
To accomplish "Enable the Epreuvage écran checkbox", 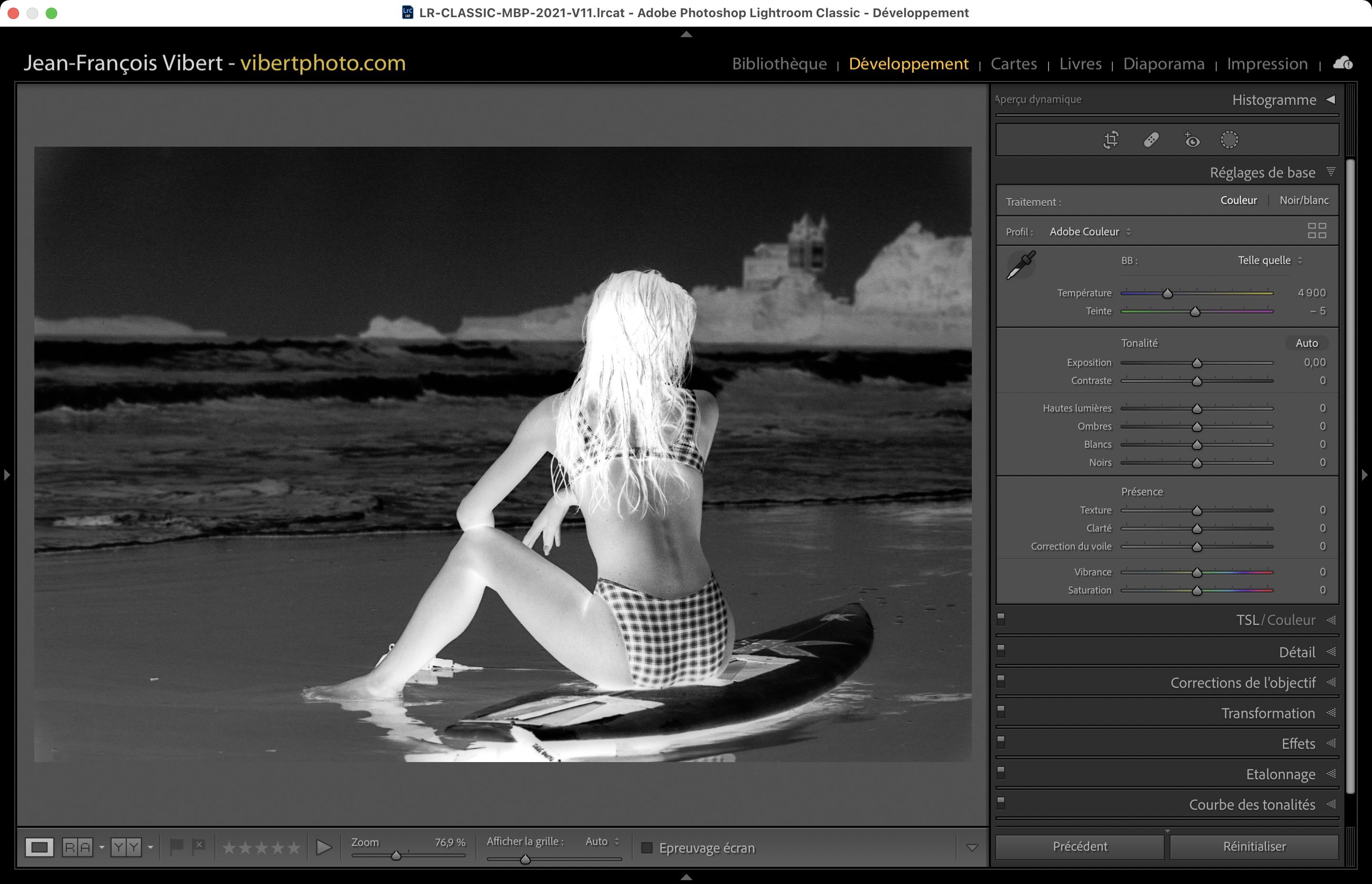I will [647, 848].
